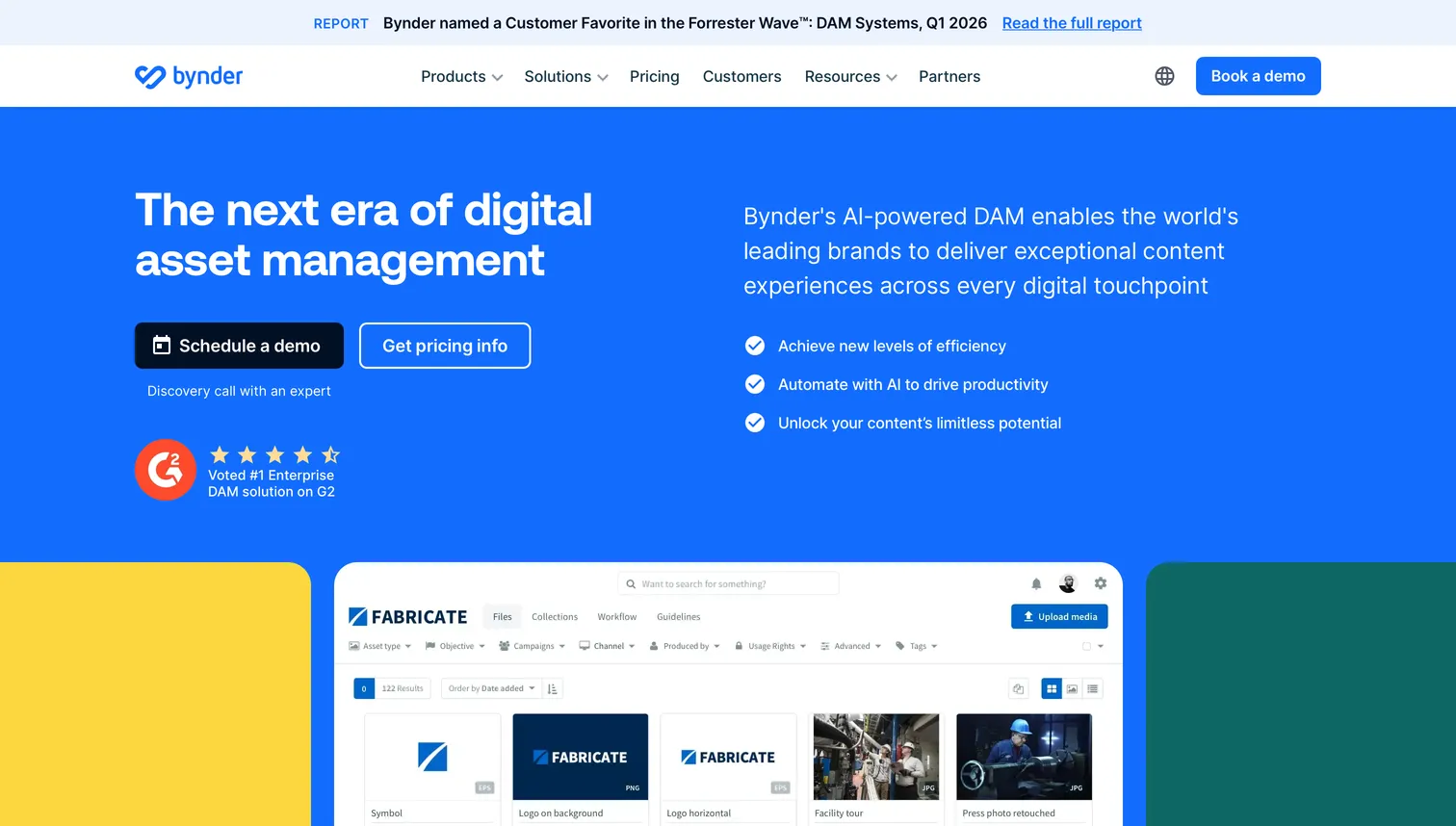Switch to the Guidelines tab
Screen dimensions: 1456x826
(678, 617)
